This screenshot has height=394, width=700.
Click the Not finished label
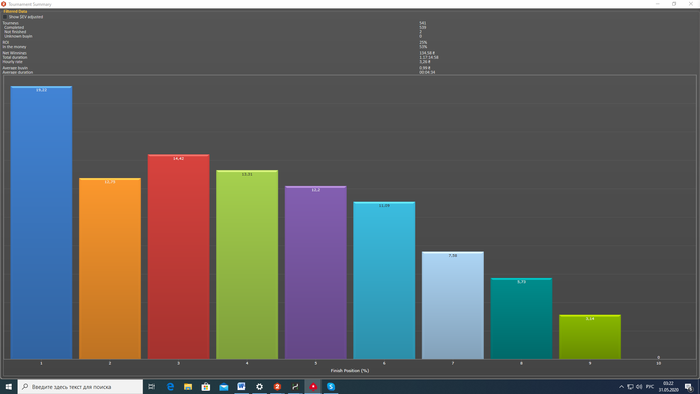pyautogui.click(x=15, y=32)
